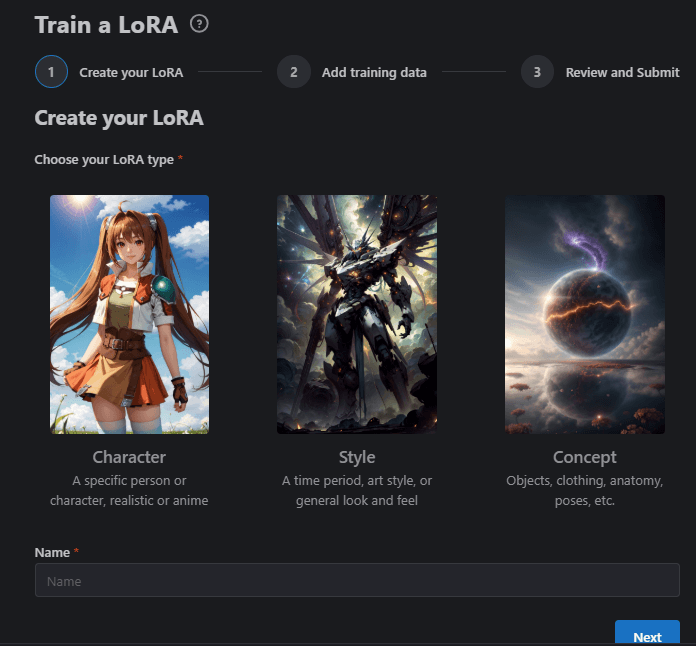
Task: Open step 3 circle, Review and Submit
Action: click(537, 71)
